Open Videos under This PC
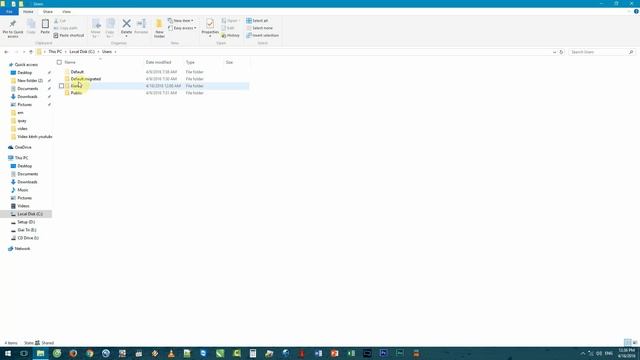The height and width of the screenshot is (360, 640). coord(23,206)
